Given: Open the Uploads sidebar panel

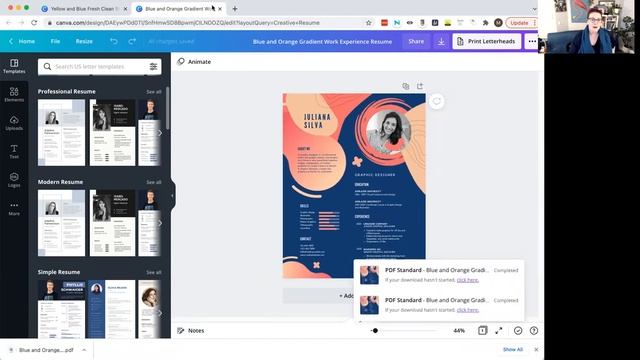Looking at the screenshot, I should pyautogui.click(x=14, y=123).
